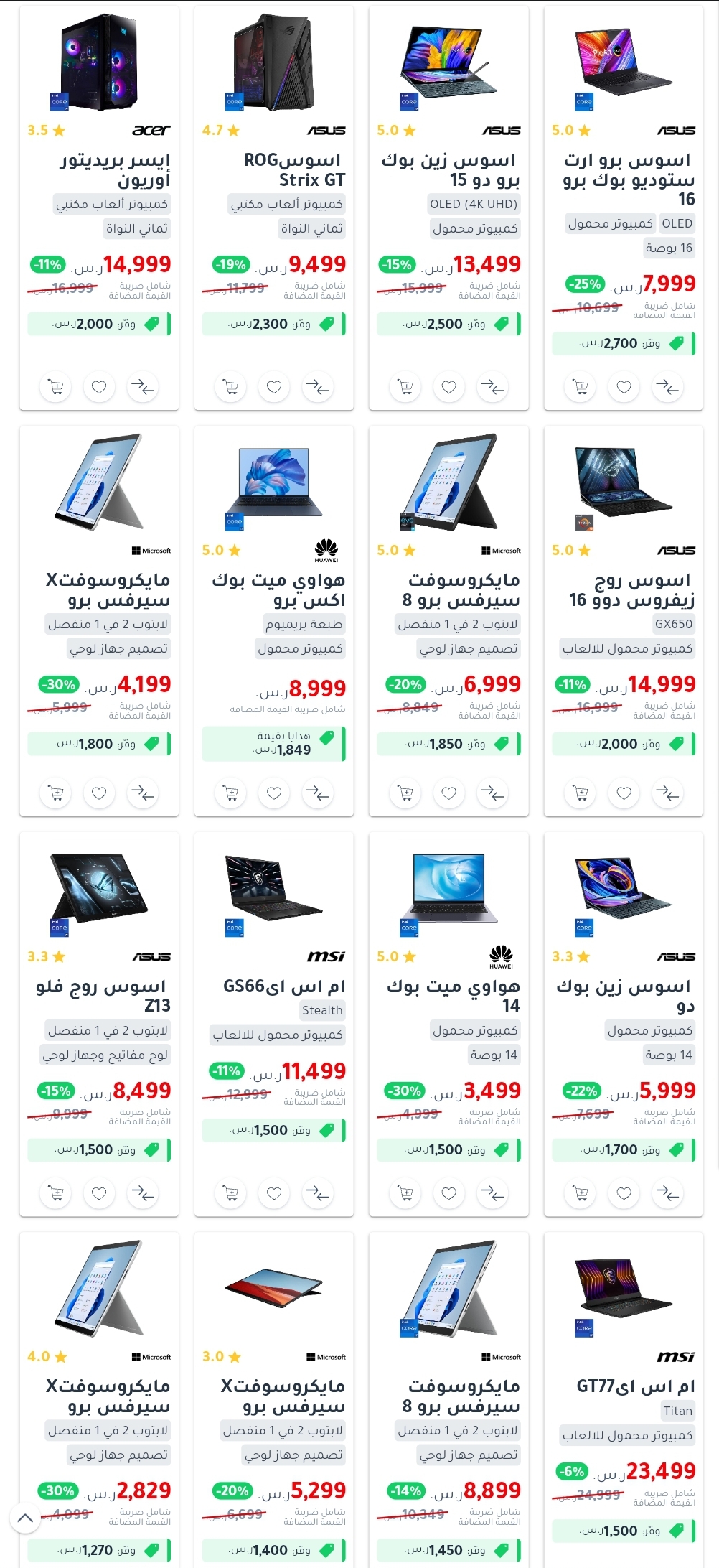Compare Surface Pro X priced 4,199
Viewport: 719px width, 1568px height.
click(x=143, y=793)
